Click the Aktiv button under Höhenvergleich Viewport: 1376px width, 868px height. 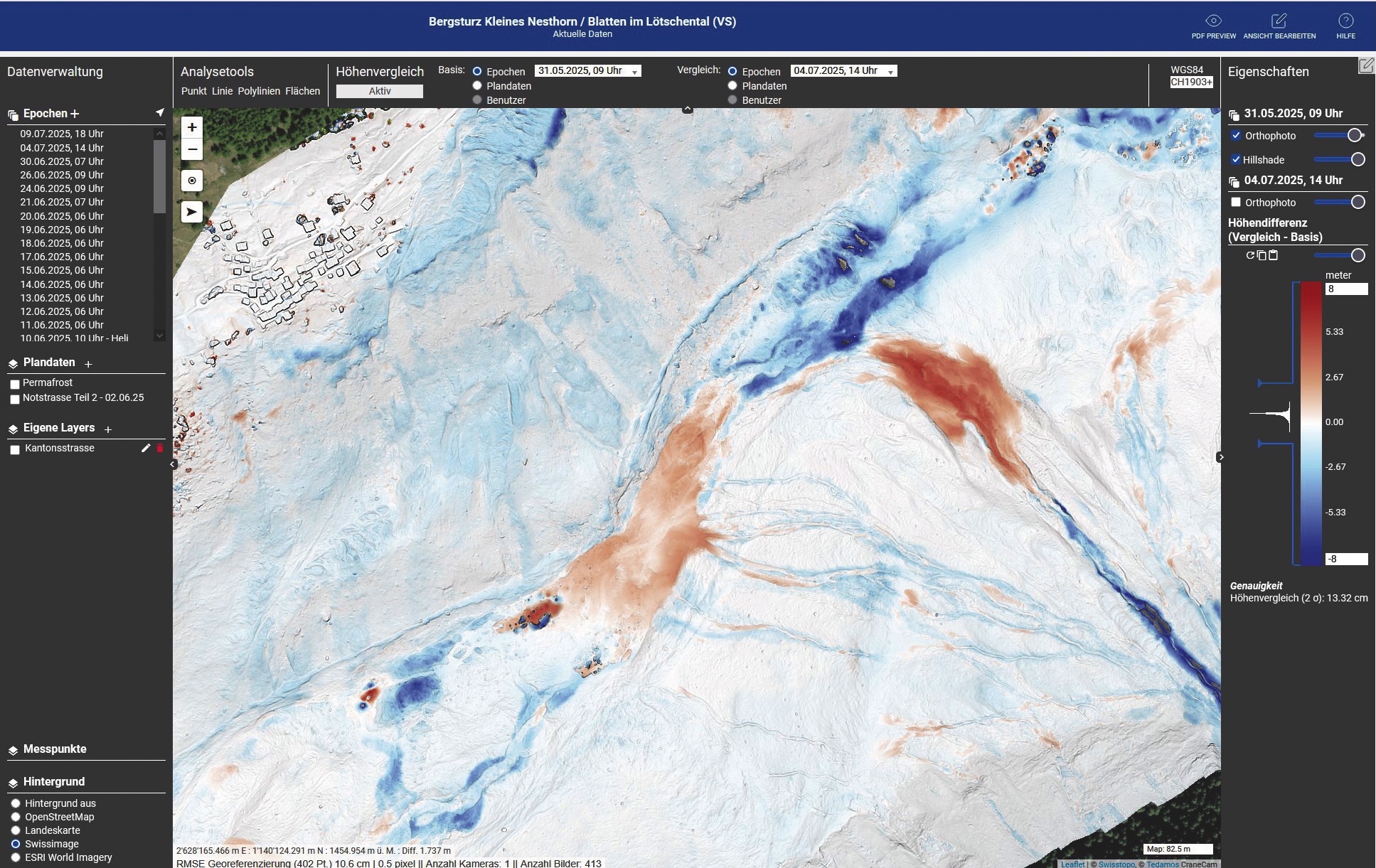tap(379, 91)
